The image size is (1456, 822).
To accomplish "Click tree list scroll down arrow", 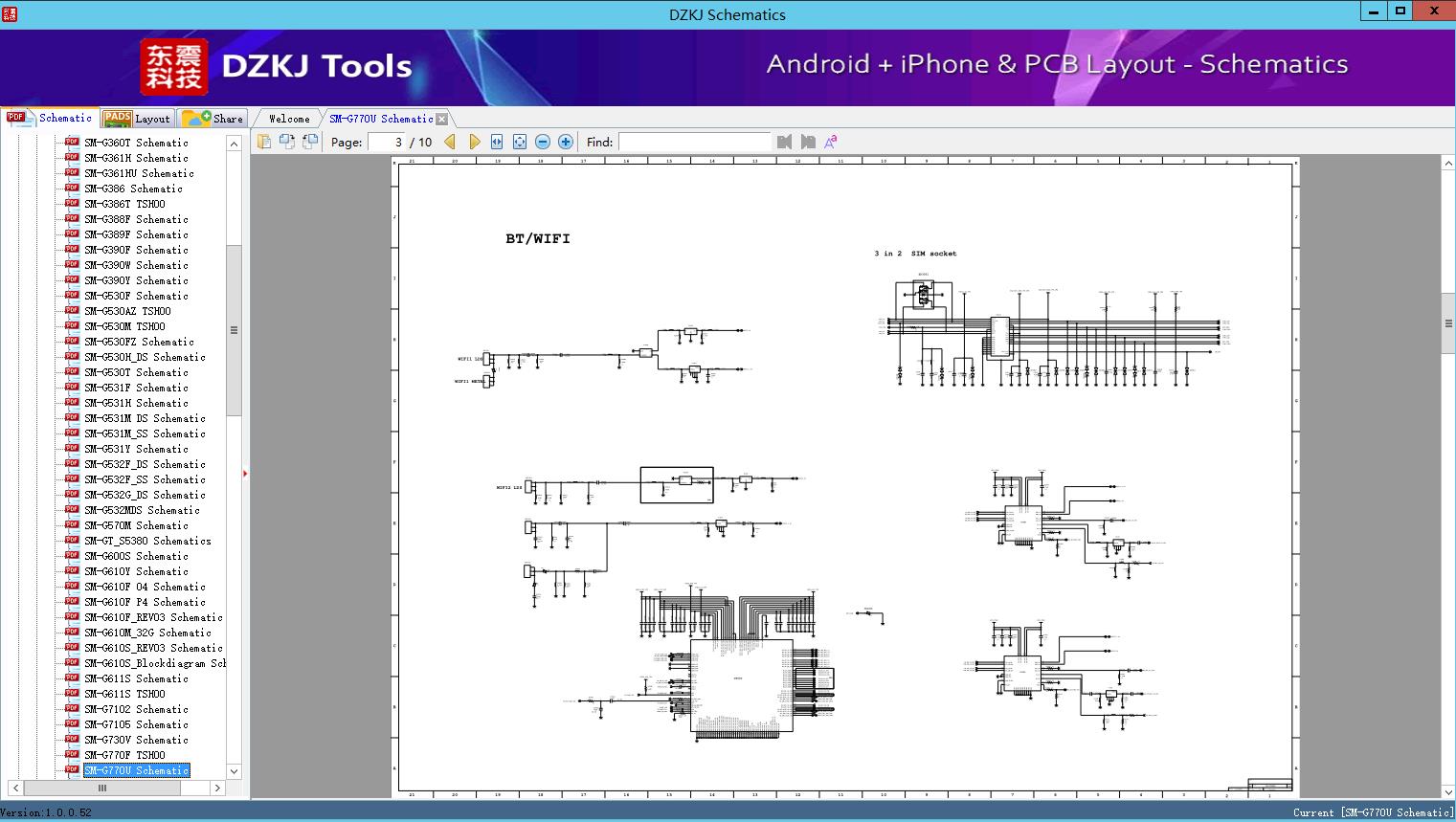I will coord(234,771).
